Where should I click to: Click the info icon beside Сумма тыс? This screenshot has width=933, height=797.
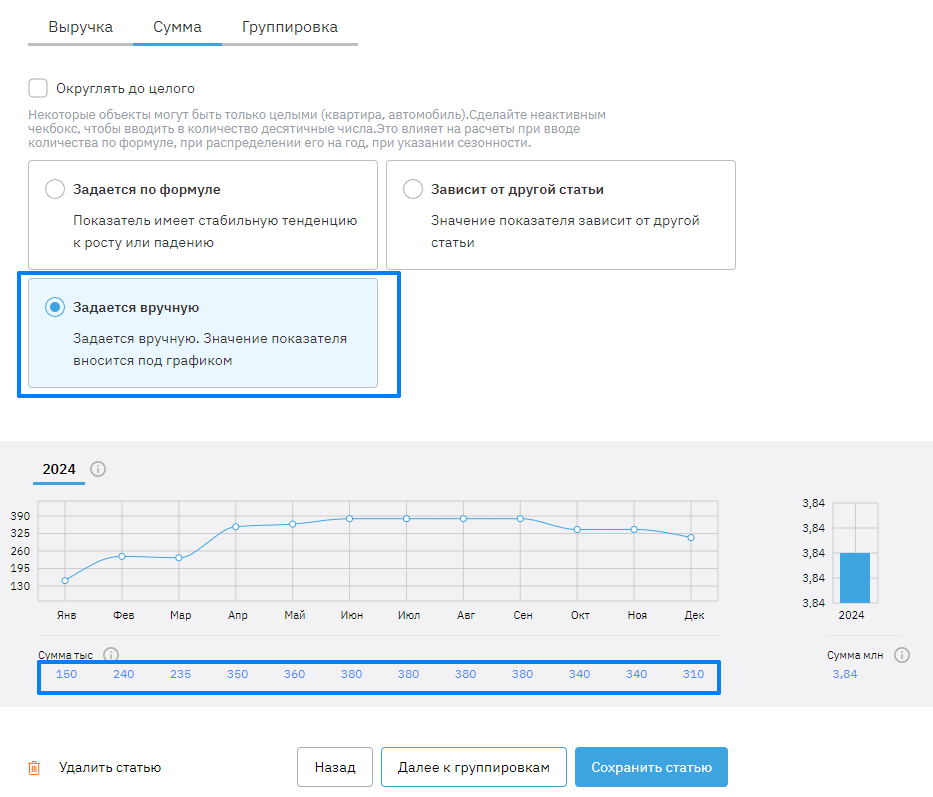click(111, 655)
